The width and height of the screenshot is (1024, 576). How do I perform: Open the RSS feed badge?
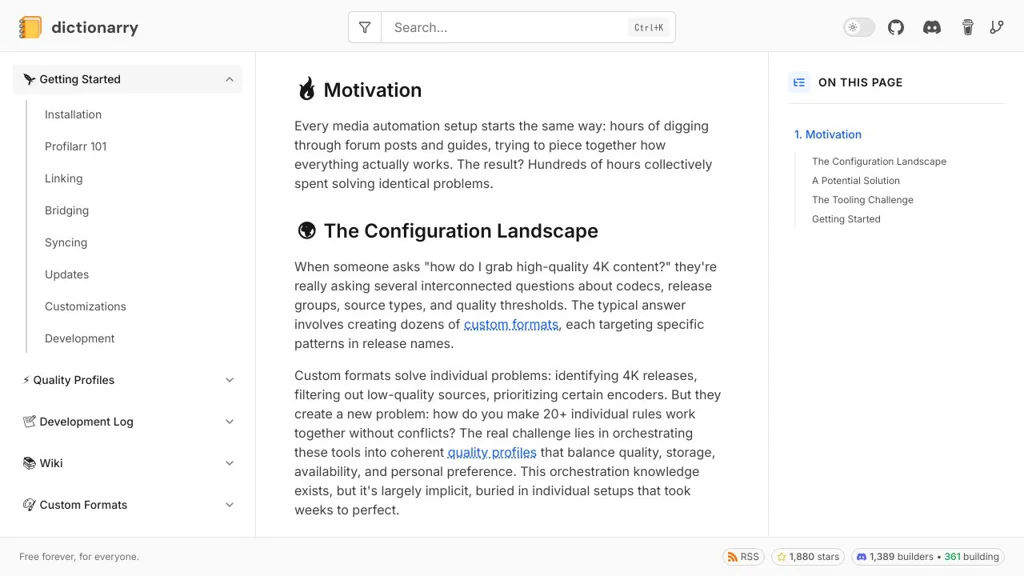tap(743, 557)
